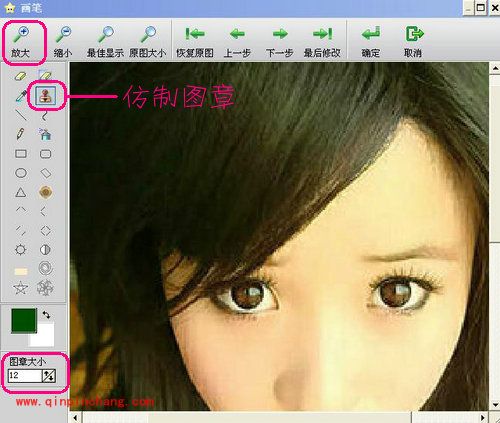Select the rounded rectangle shape tool
The height and width of the screenshot is (423, 500).
(45, 154)
